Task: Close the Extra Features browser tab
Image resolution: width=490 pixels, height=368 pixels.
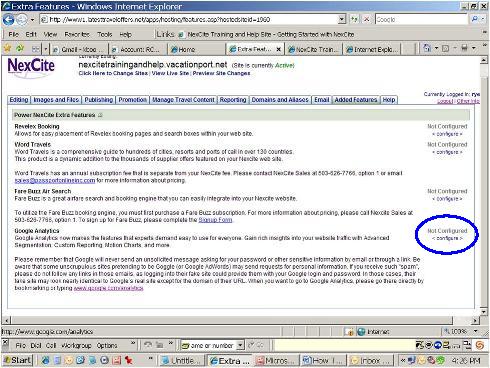Action: (279, 50)
